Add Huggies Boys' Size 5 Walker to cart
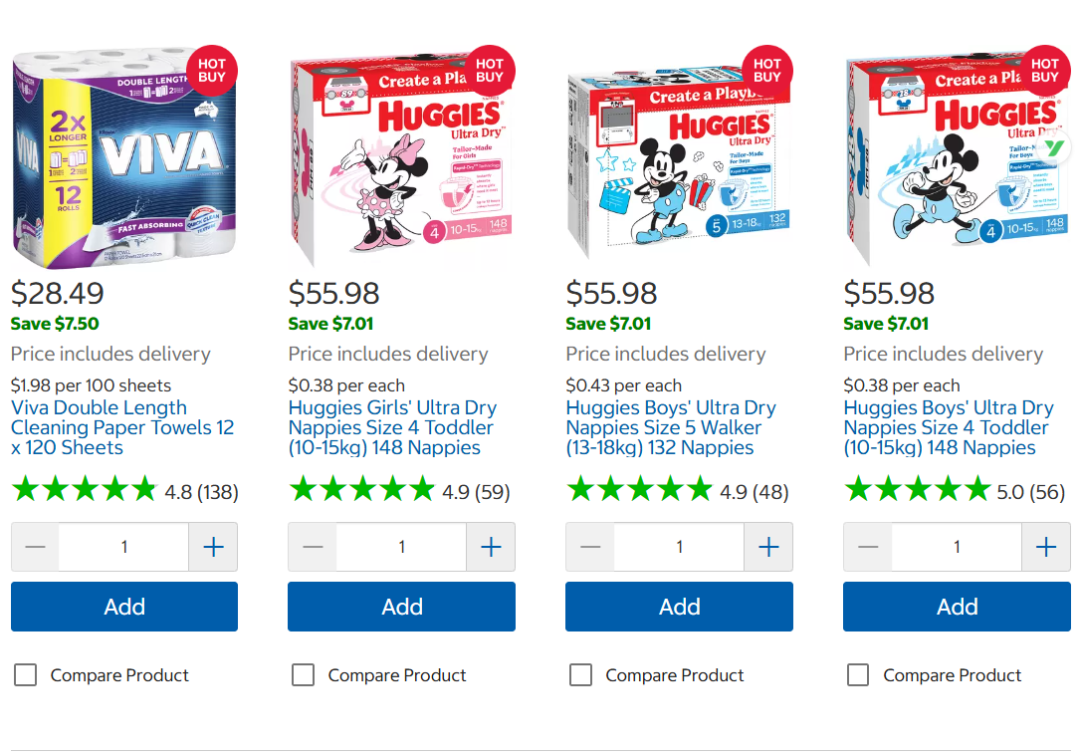Image resolution: width=1080 pixels, height=756 pixels. (x=679, y=607)
